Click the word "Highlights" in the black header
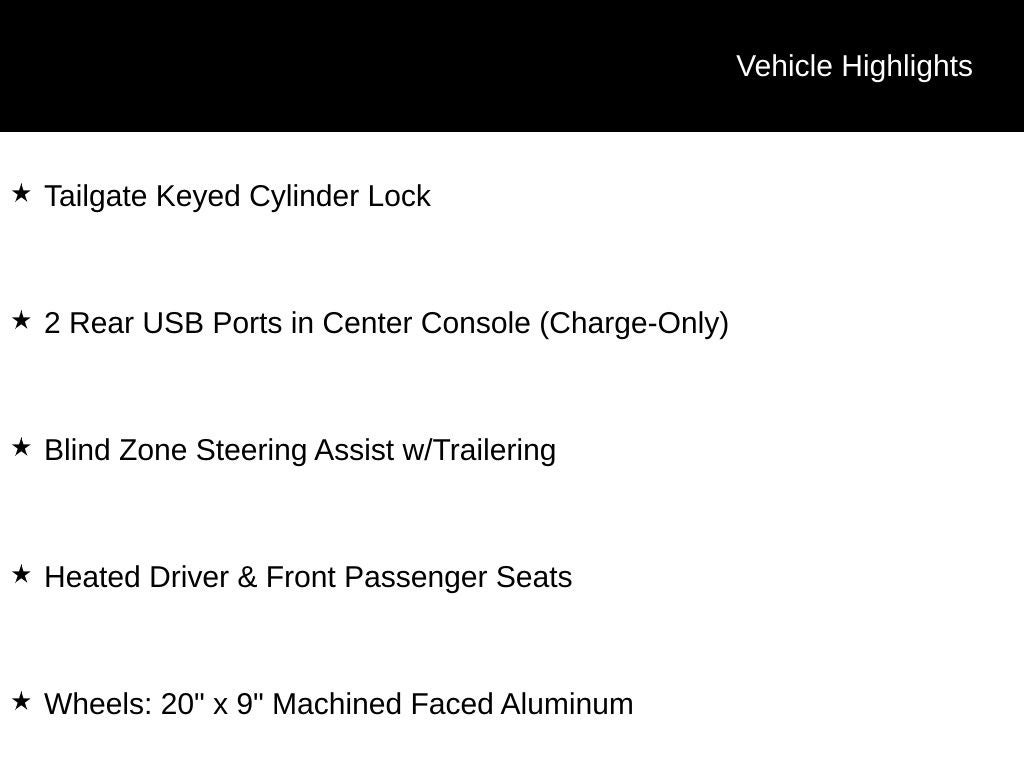1024x768 pixels. 907,66
